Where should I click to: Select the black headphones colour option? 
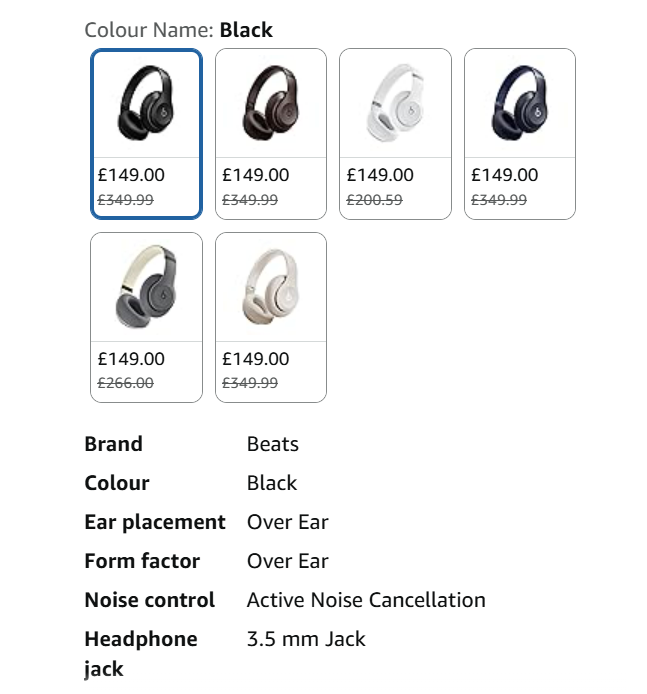click(x=146, y=105)
